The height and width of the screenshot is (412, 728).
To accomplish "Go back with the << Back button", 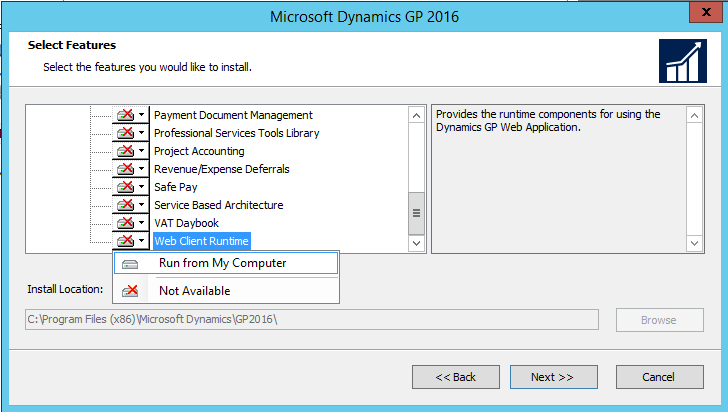I will click(x=455, y=377).
